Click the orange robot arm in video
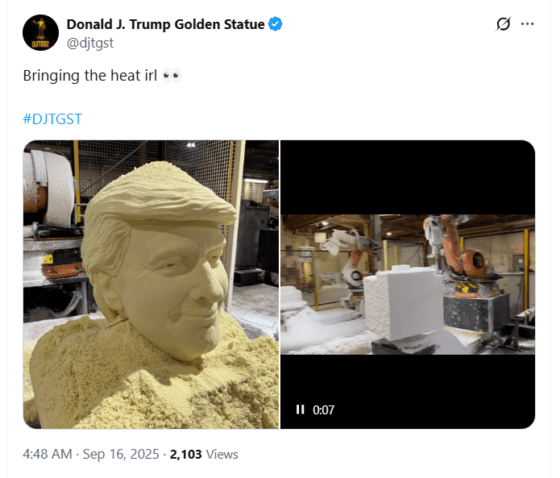Image resolution: width=560 pixels, height=478 pixels. tap(462, 254)
